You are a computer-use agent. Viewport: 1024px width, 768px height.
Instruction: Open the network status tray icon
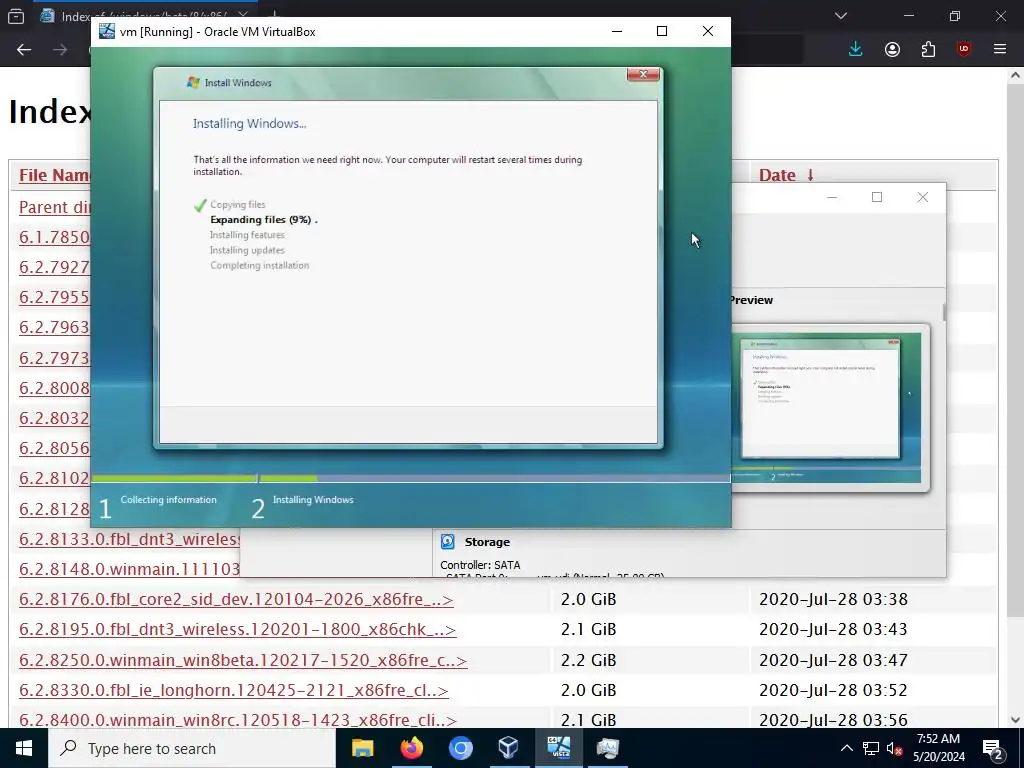871,748
